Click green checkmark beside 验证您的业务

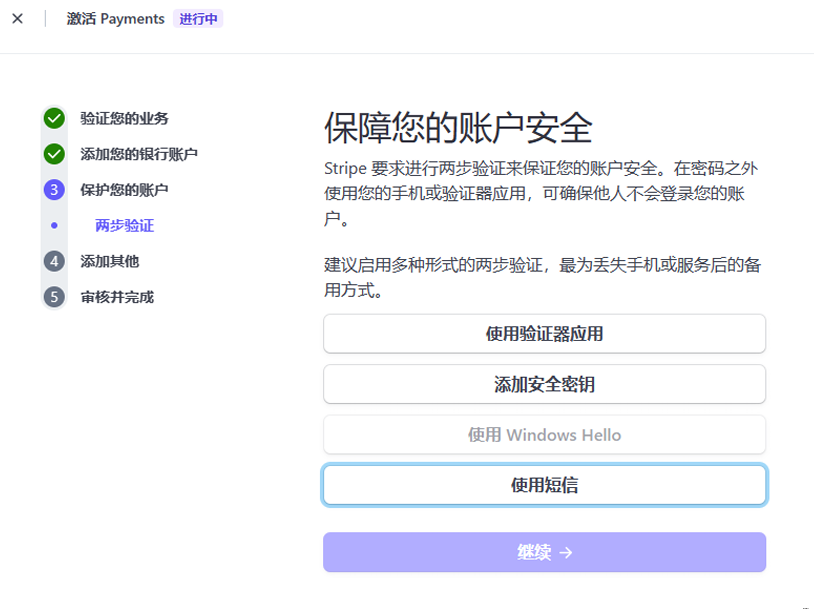(54, 119)
